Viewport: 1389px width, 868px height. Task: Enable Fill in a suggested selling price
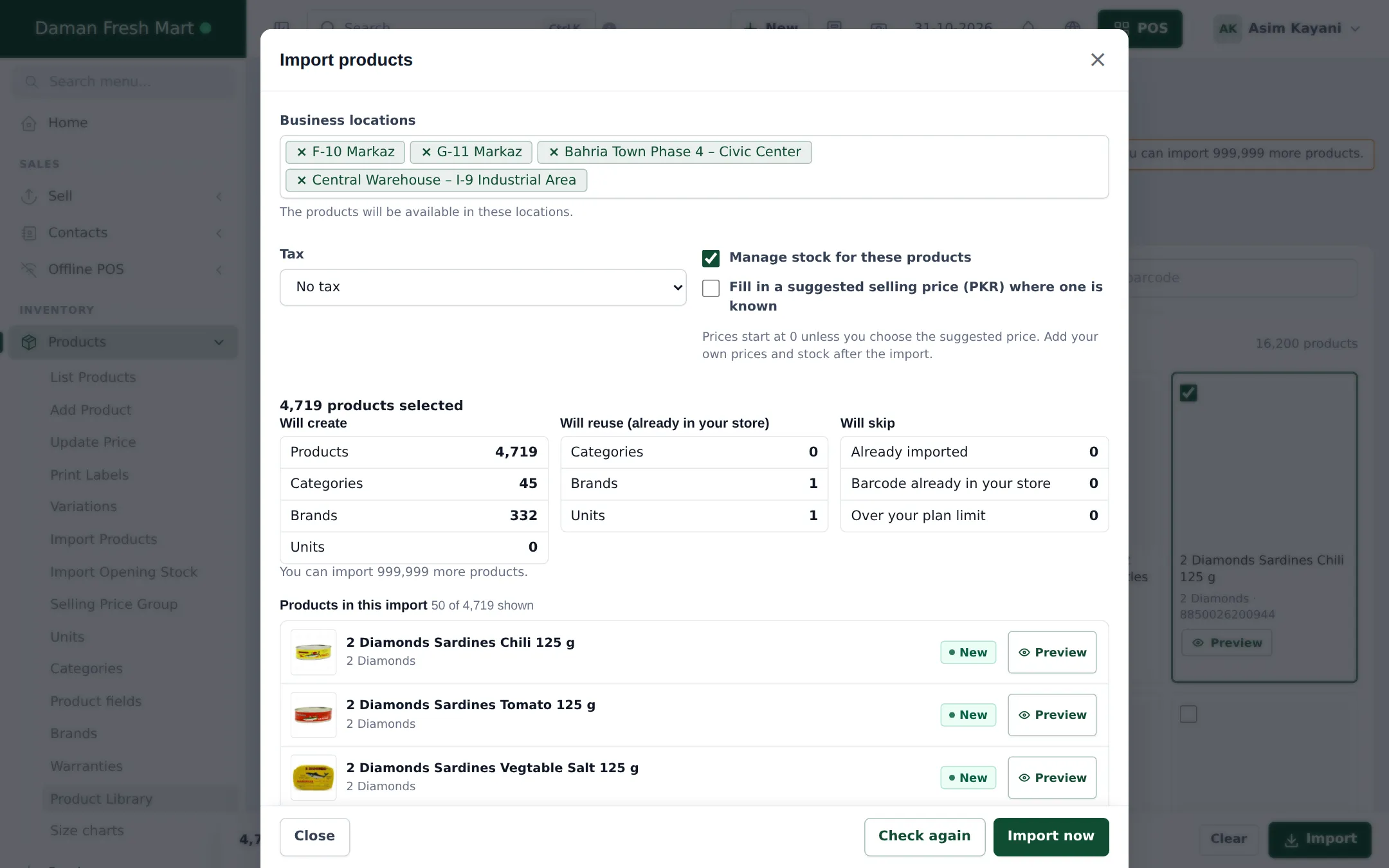point(711,288)
